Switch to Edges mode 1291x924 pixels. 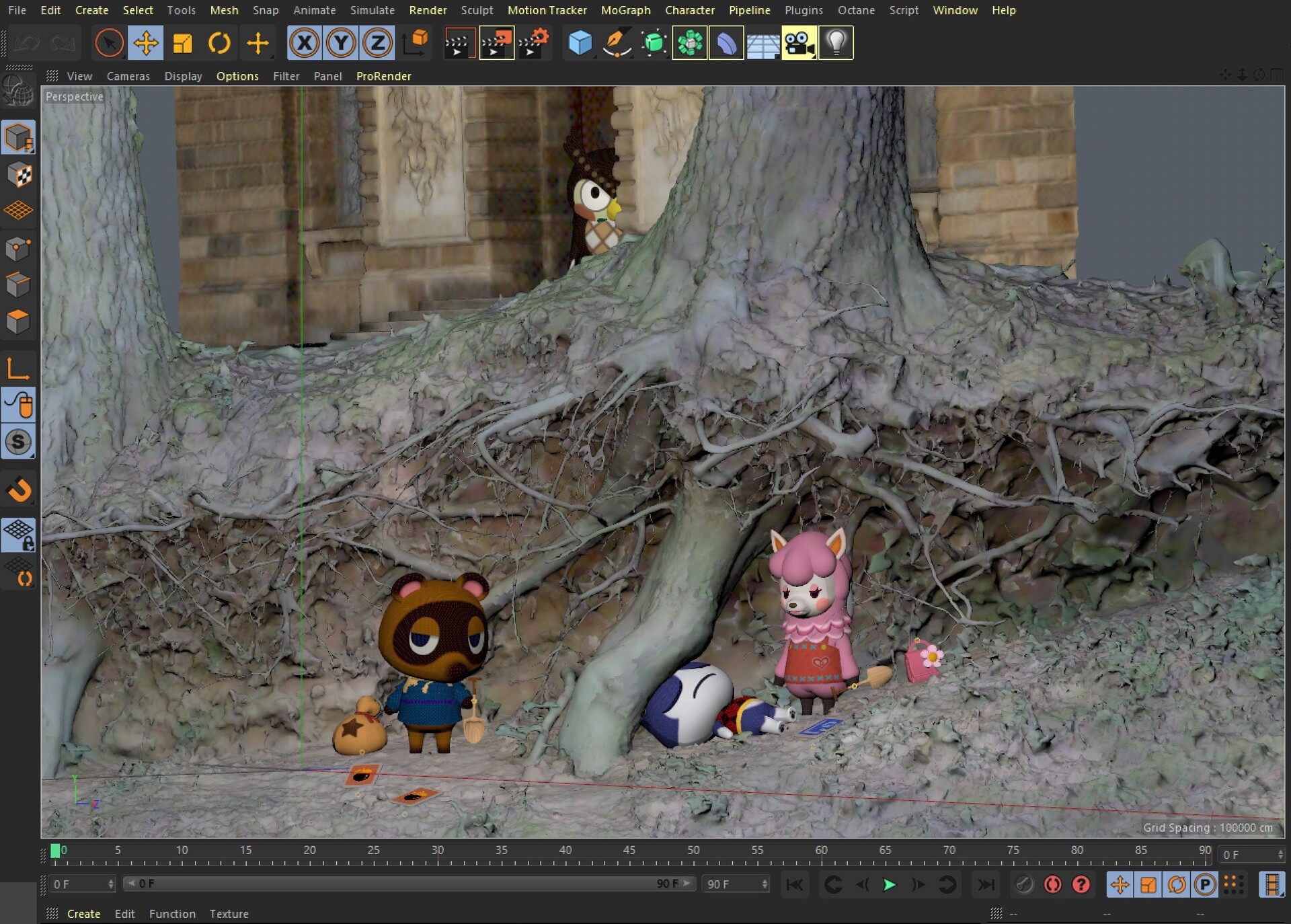click(18, 285)
